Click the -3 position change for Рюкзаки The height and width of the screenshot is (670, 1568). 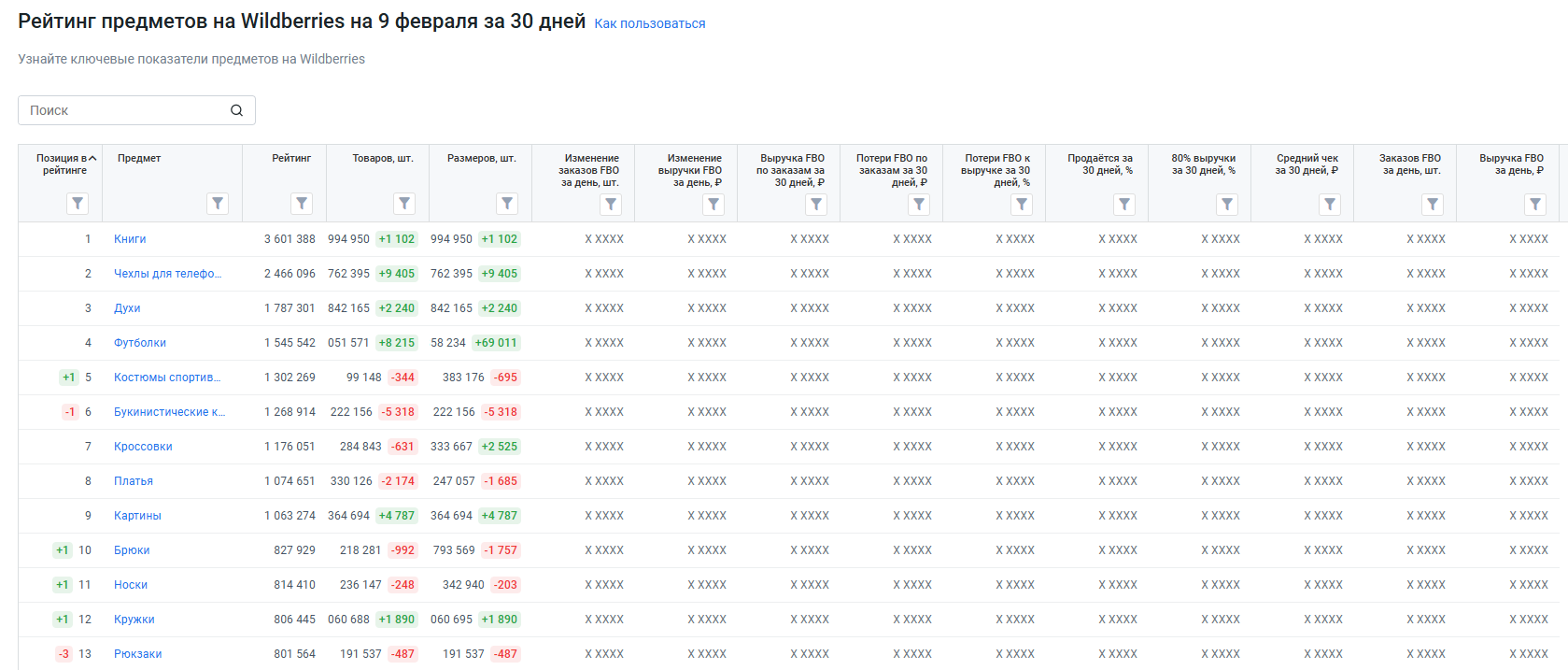click(x=64, y=654)
